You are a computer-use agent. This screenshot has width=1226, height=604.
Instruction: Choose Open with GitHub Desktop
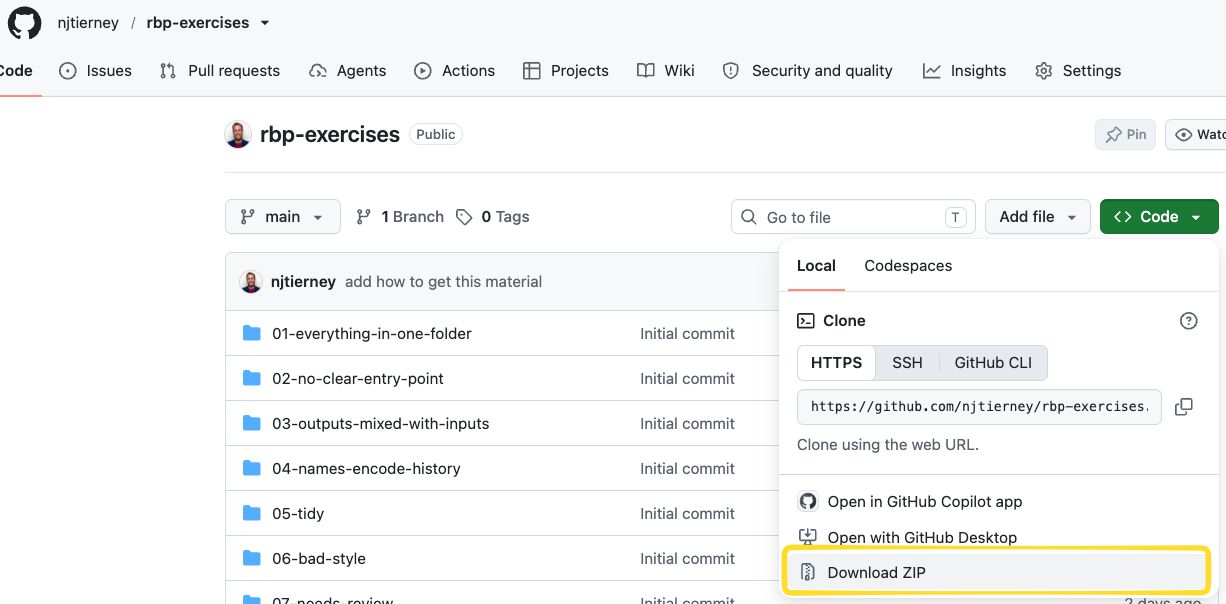(x=907, y=537)
